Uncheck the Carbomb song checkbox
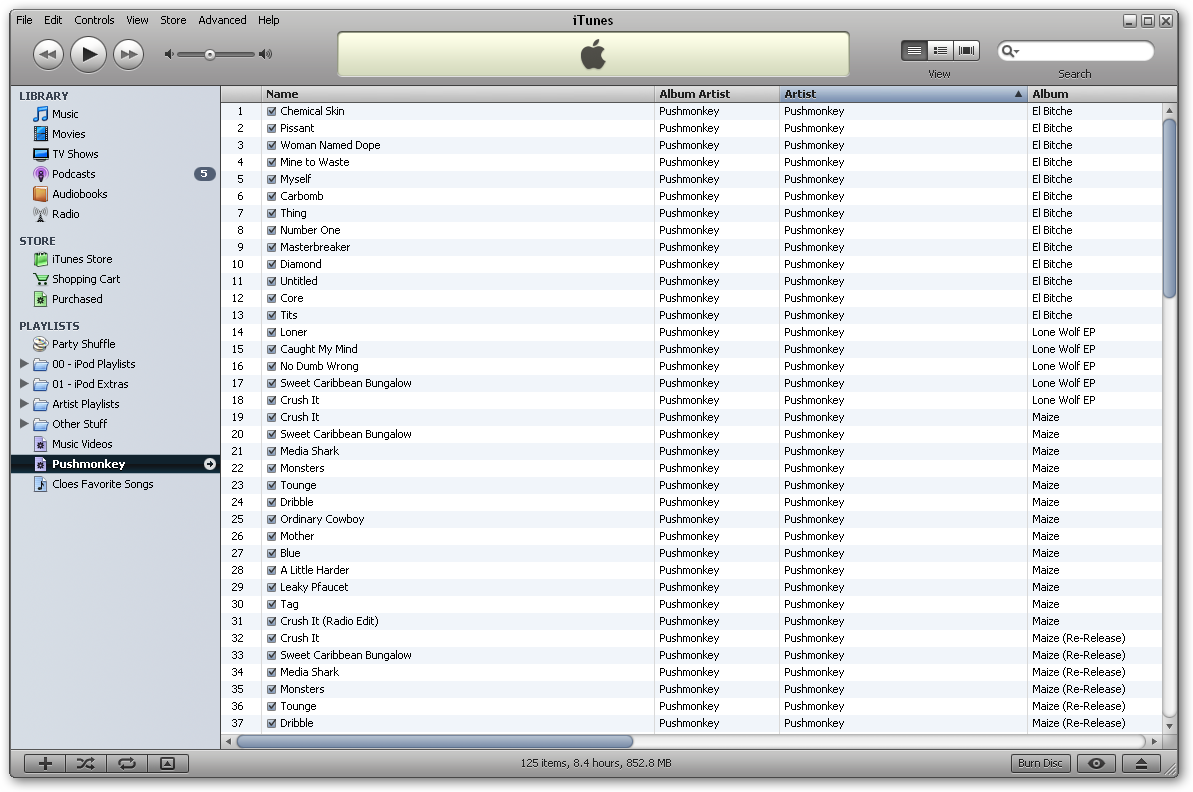The height and width of the screenshot is (792, 1193). tap(272, 196)
